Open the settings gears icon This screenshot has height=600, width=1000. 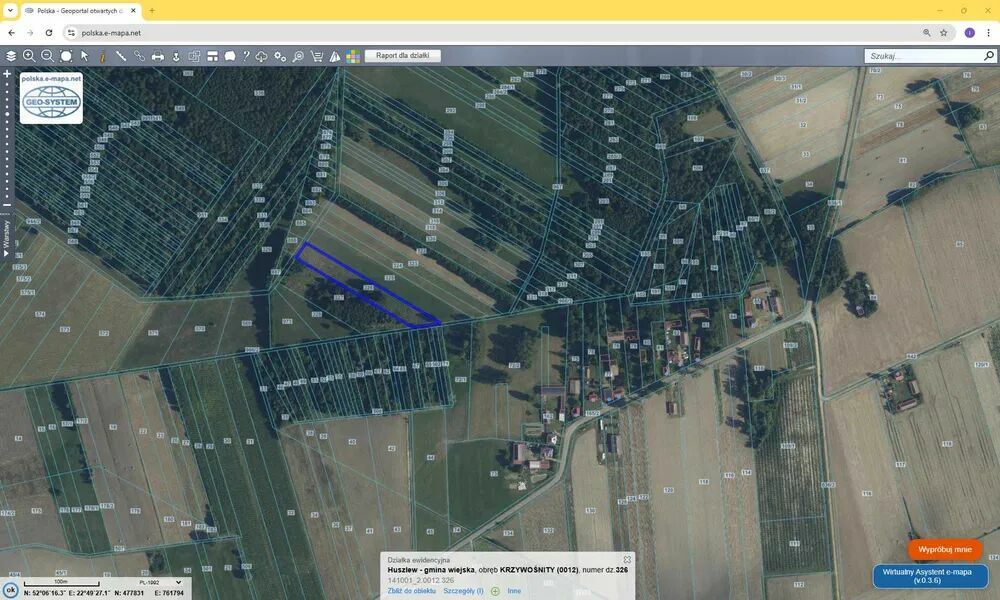280,56
